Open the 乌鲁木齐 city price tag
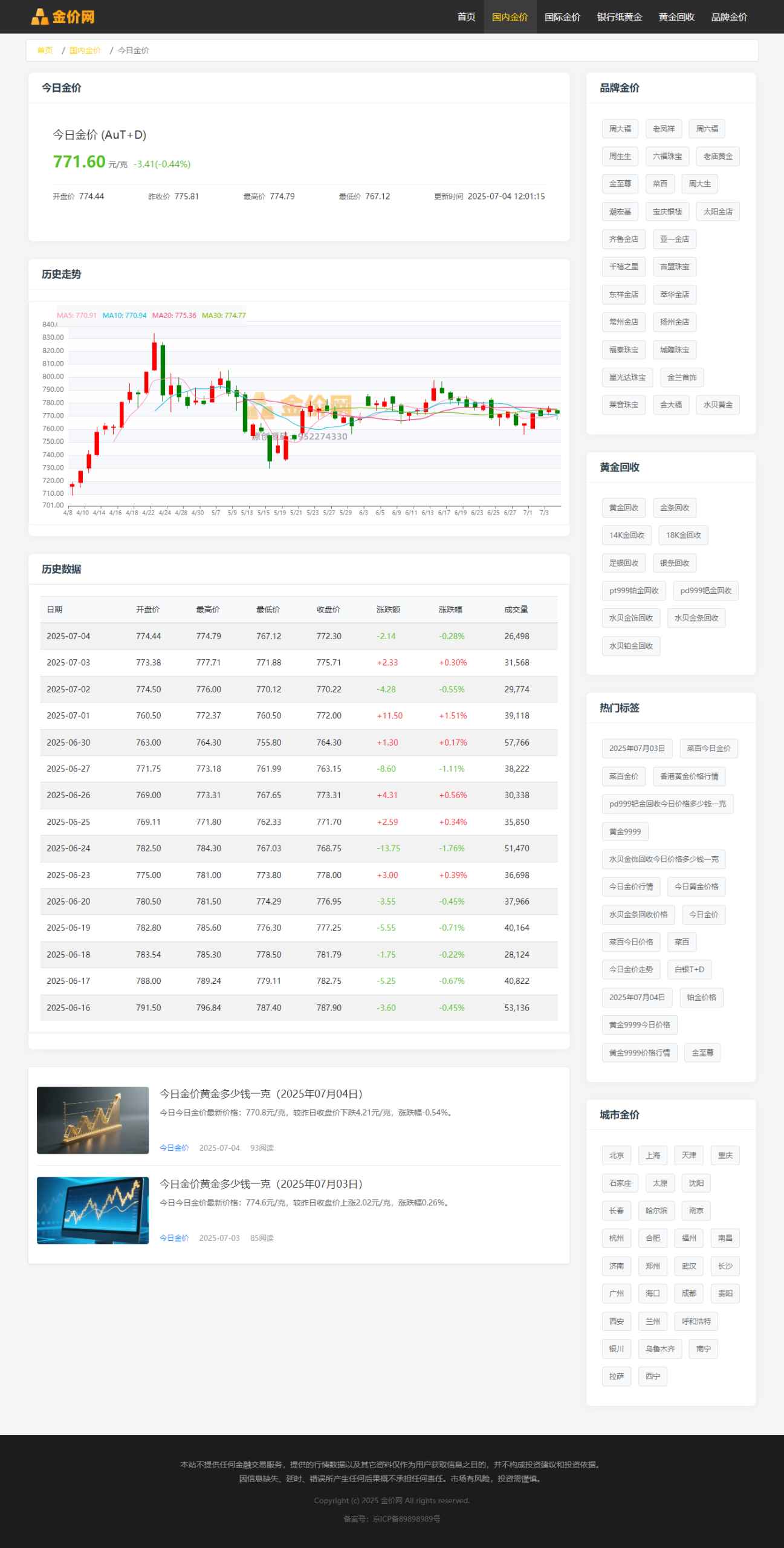784x1548 pixels. click(x=659, y=1349)
